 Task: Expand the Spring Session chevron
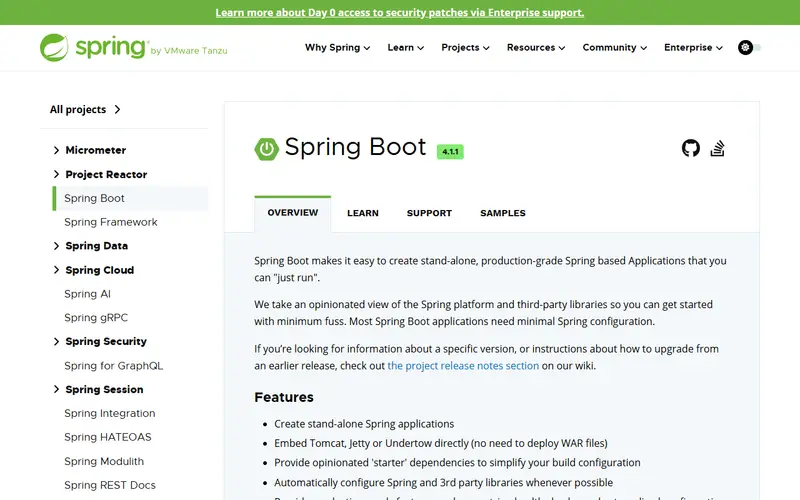pos(56,389)
